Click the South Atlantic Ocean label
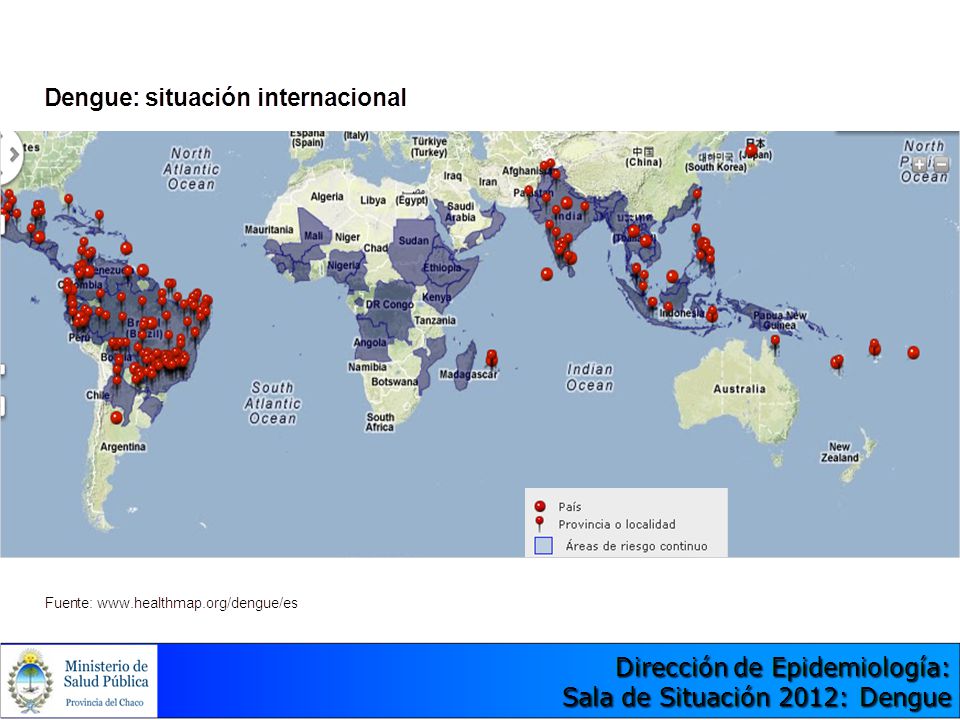This screenshot has width=960, height=720. click(273, 403)
